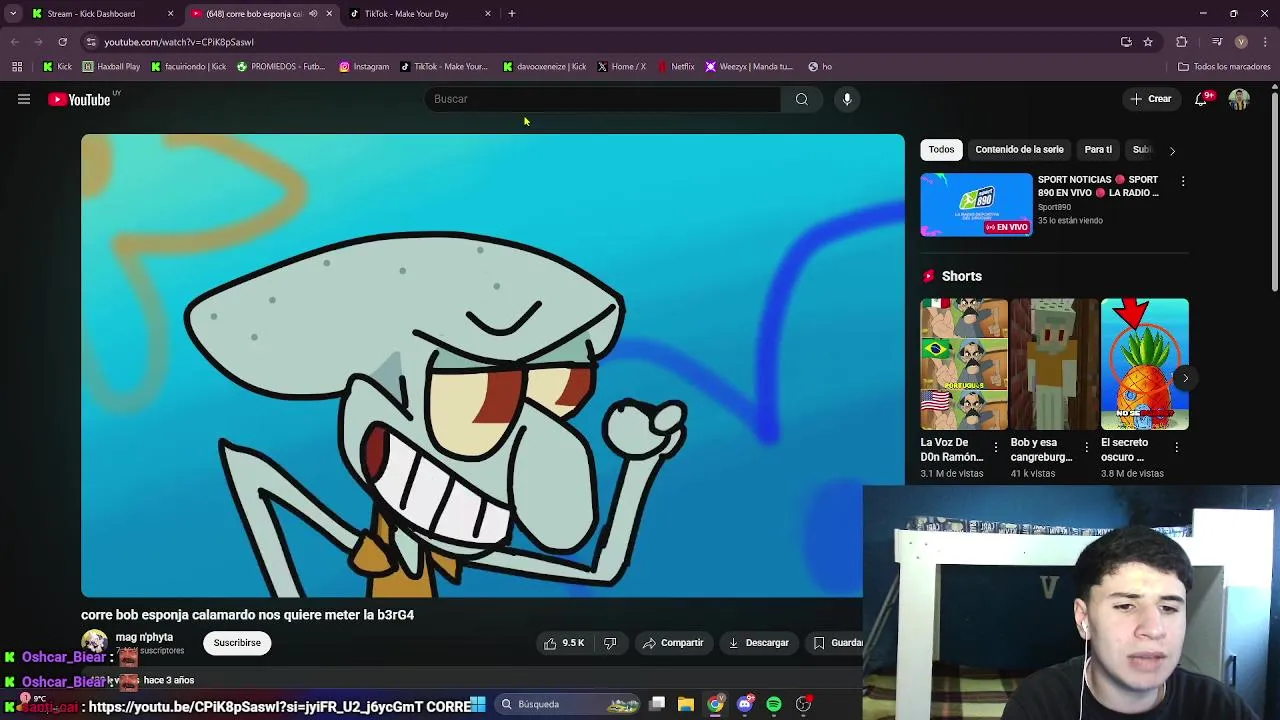
Task: Go to the YouTube home logo
Action: point(79,99)
